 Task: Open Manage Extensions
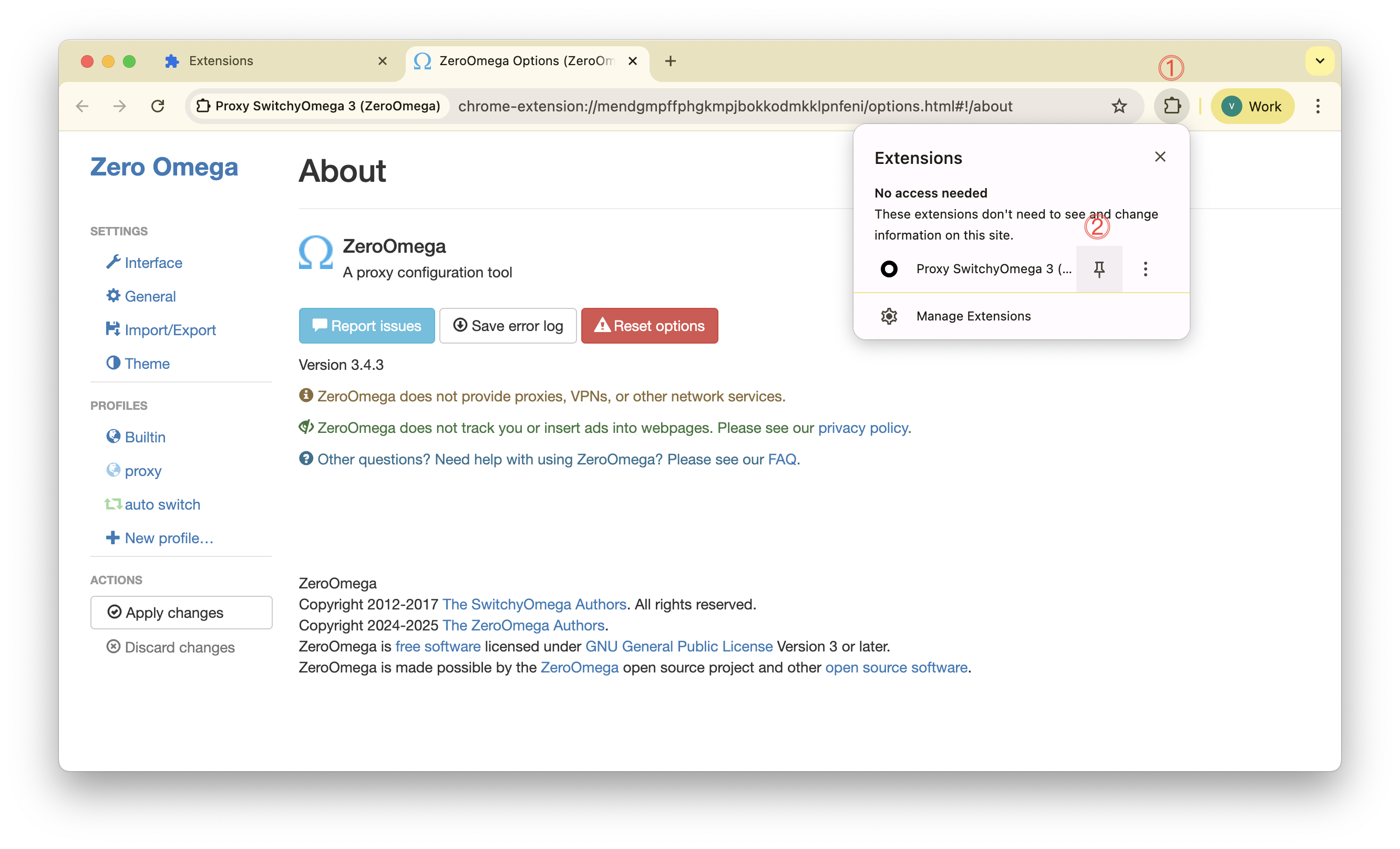point(1021,316)
